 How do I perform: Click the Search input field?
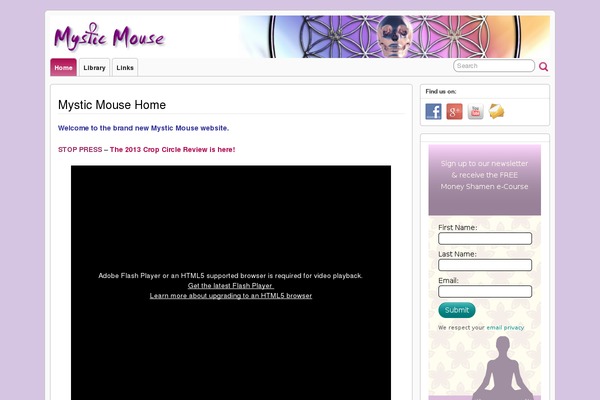click(x=494, y=66)
